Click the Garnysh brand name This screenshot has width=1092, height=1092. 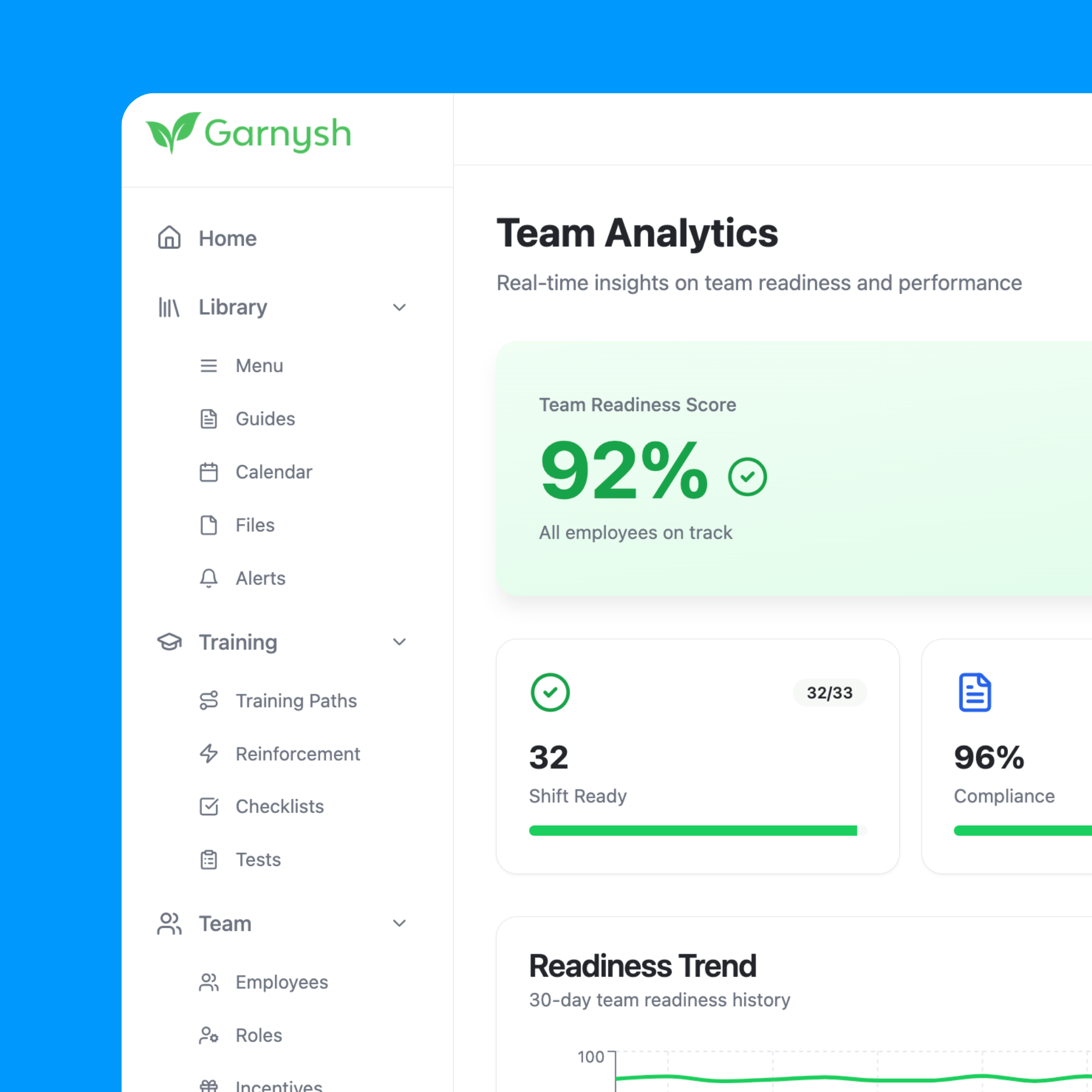point(277,134)
